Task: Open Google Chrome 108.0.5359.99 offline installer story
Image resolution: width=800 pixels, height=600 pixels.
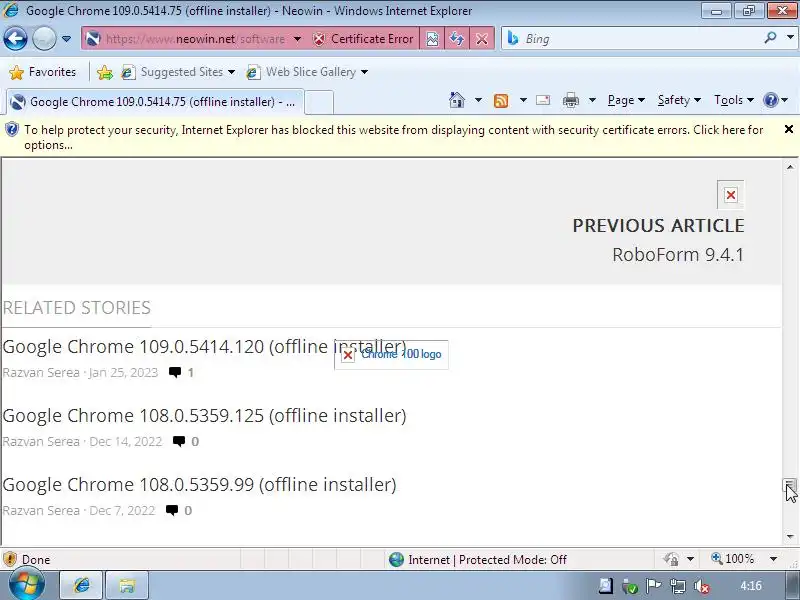Action: click(199, 485)
